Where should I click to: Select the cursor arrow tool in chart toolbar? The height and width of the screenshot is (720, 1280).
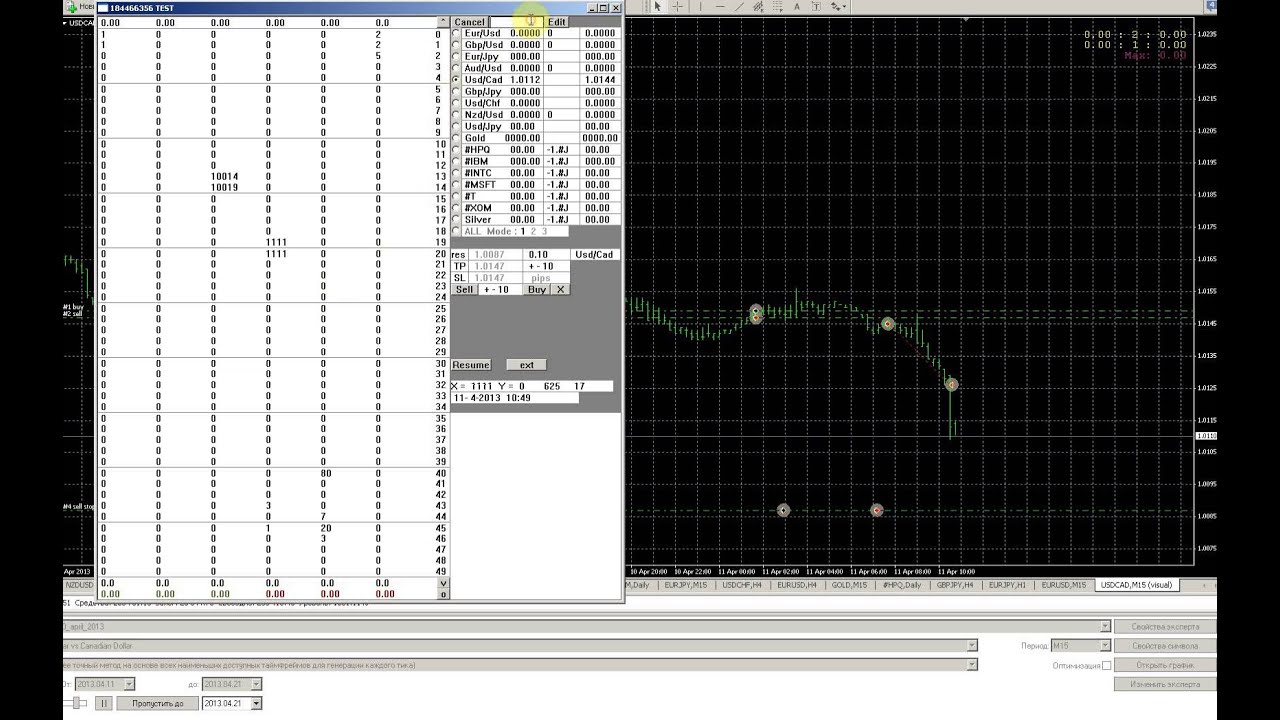(657, 6)
